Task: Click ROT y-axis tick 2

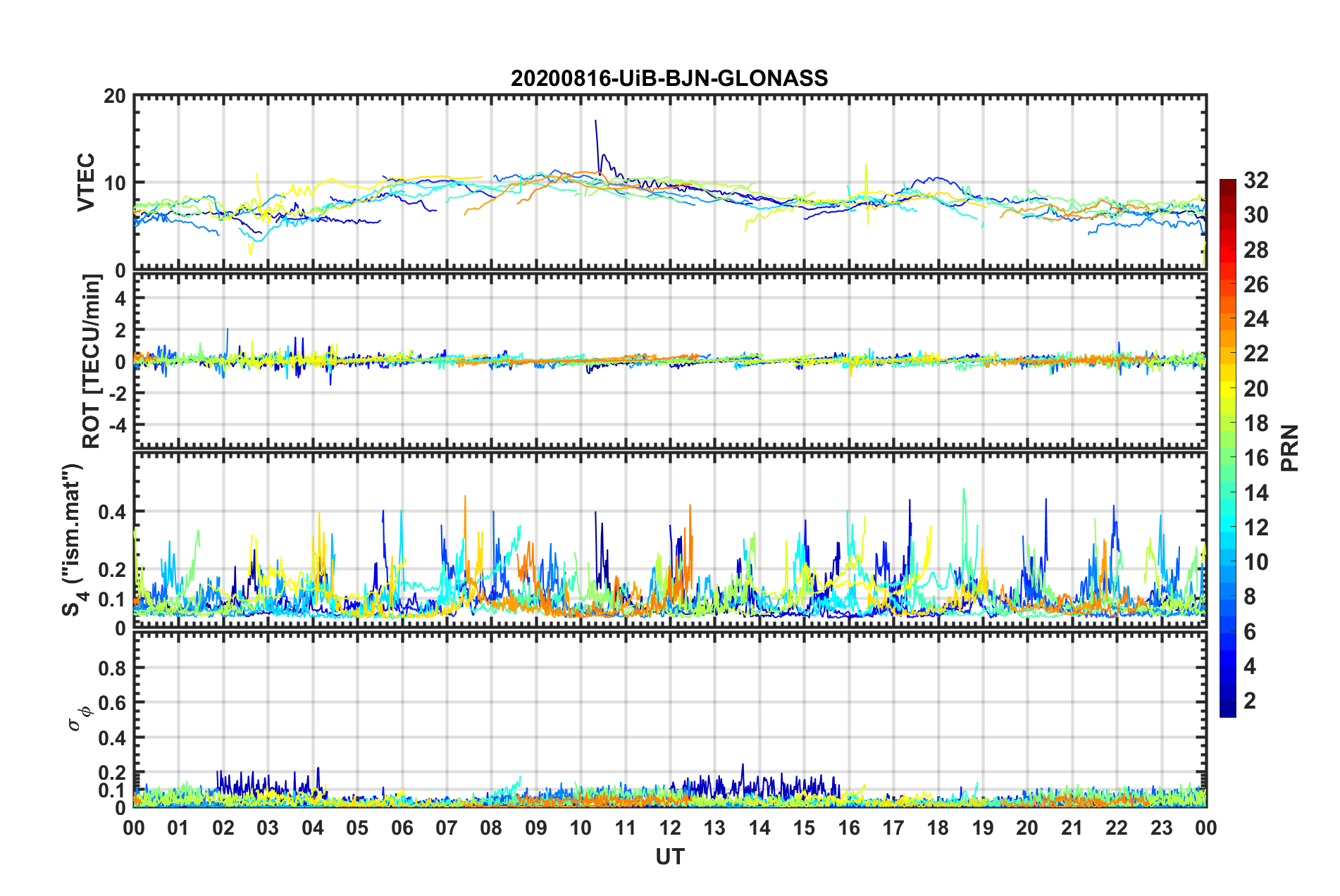Action: (x=120, y=330)
